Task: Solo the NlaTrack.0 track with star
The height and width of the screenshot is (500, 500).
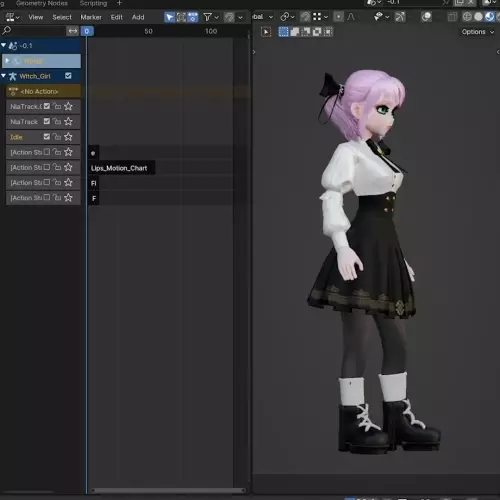Action: [x=68, y=106]
